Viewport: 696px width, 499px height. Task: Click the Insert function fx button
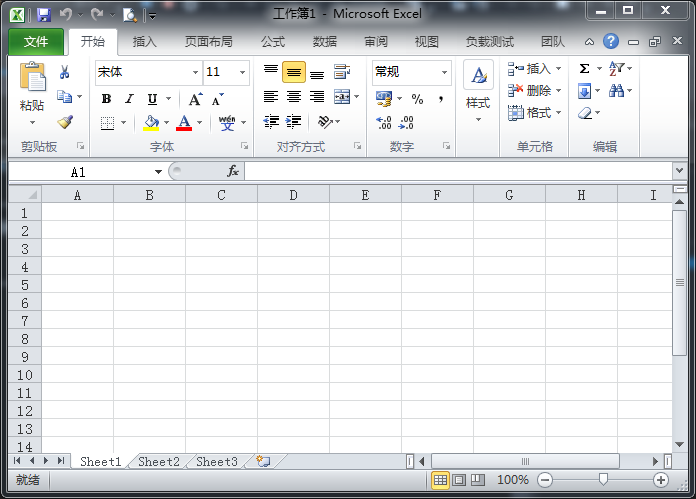[233, 171]
